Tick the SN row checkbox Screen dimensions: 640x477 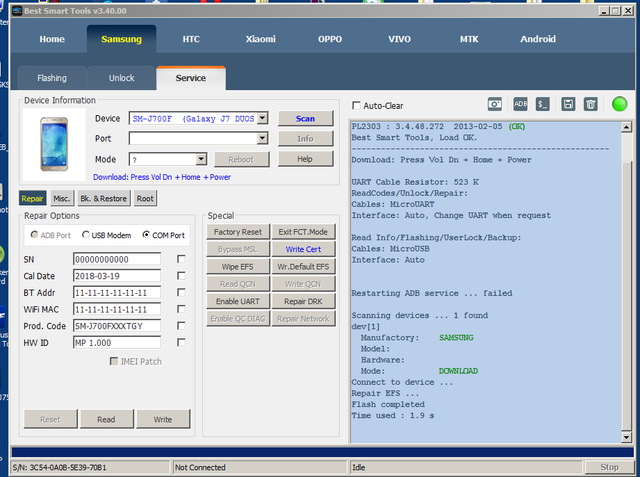181,259
